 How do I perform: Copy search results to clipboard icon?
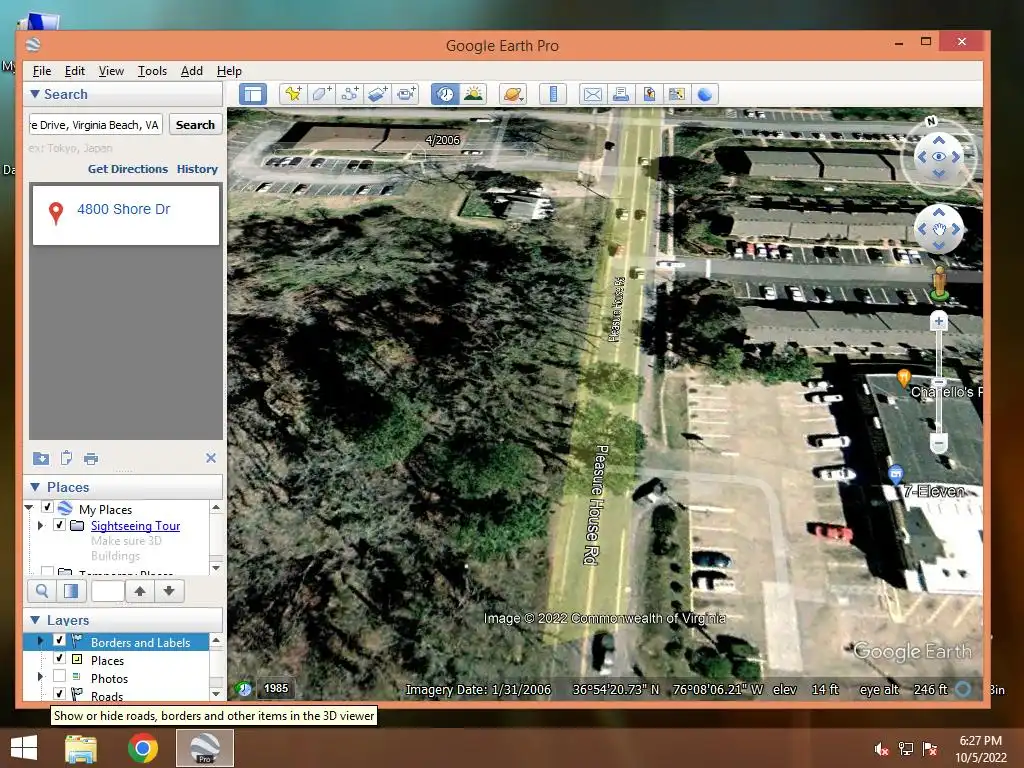point(66,458)
